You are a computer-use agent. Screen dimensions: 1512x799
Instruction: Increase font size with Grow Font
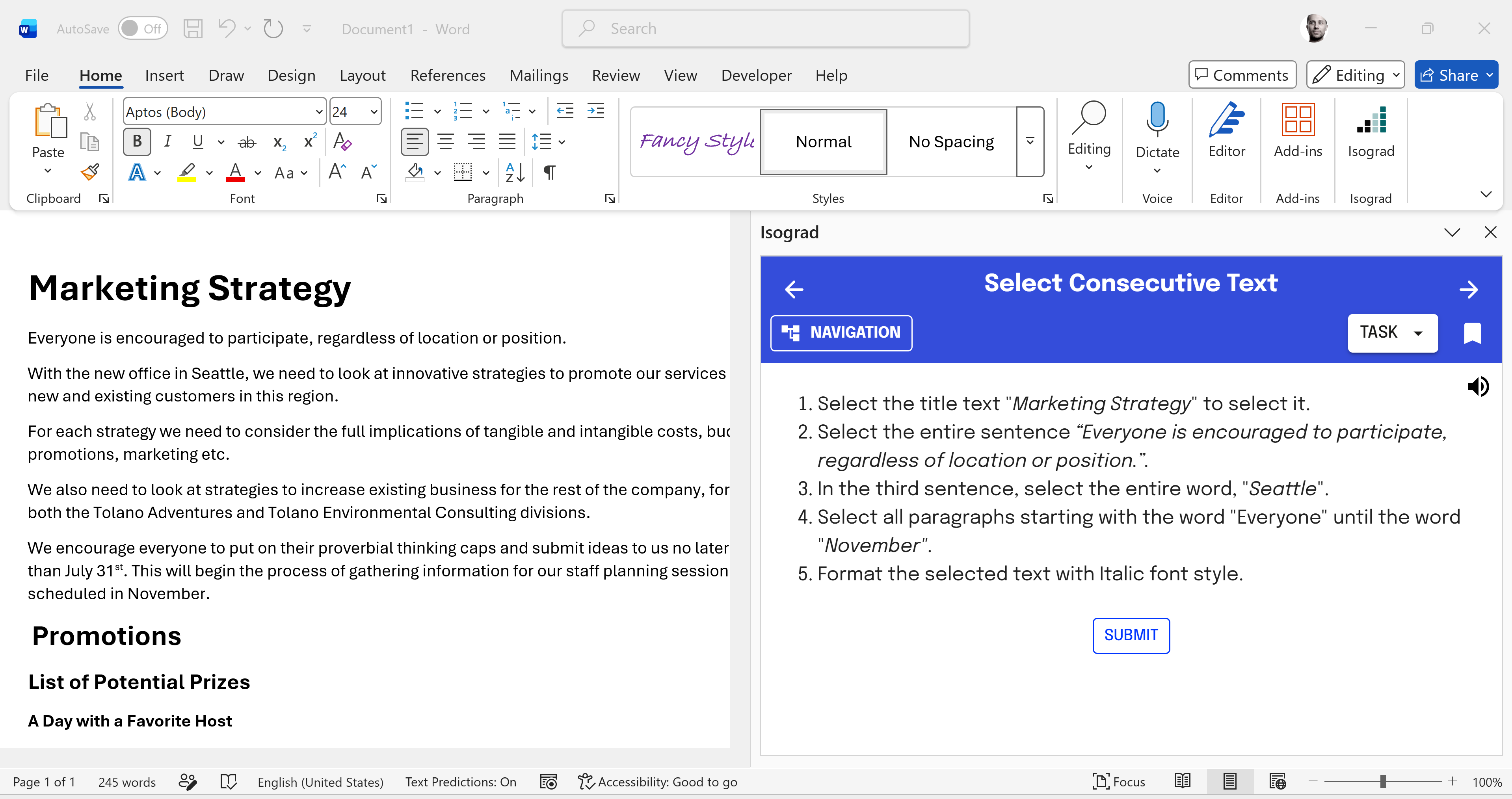[x=337, y=172]
